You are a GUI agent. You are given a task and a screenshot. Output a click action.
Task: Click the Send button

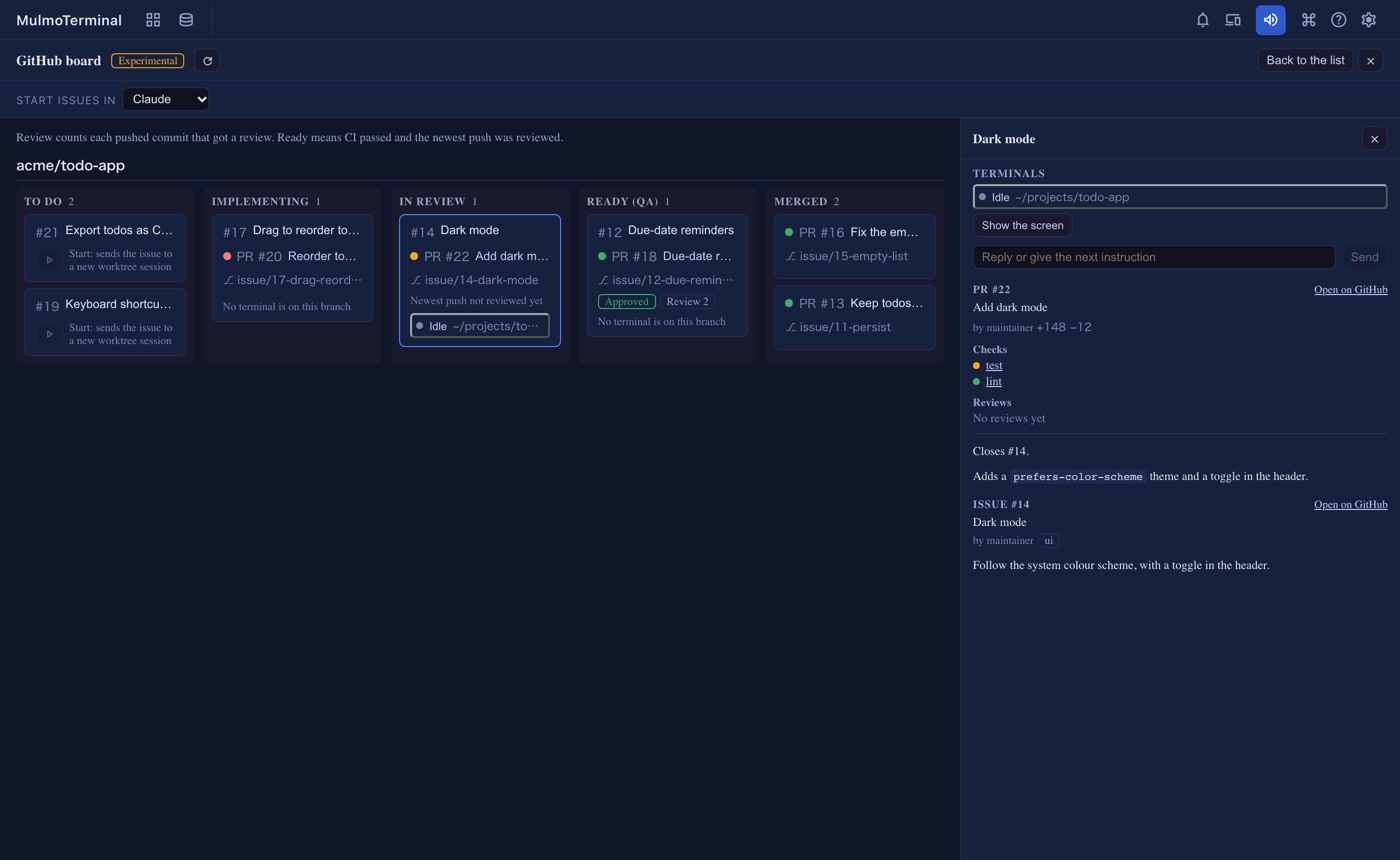point(1365,257)
